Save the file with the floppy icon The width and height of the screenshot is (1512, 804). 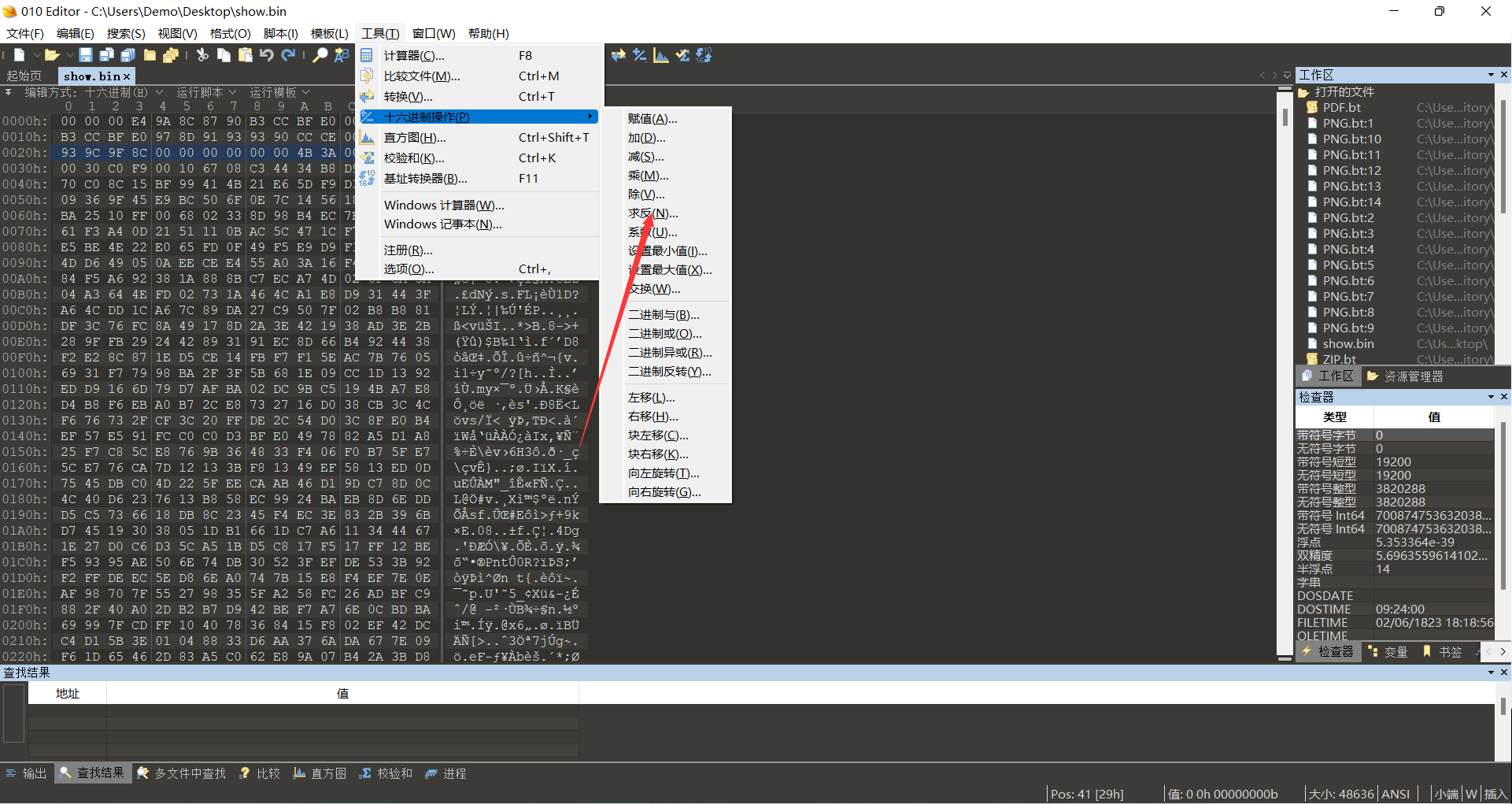pos(86,55)
